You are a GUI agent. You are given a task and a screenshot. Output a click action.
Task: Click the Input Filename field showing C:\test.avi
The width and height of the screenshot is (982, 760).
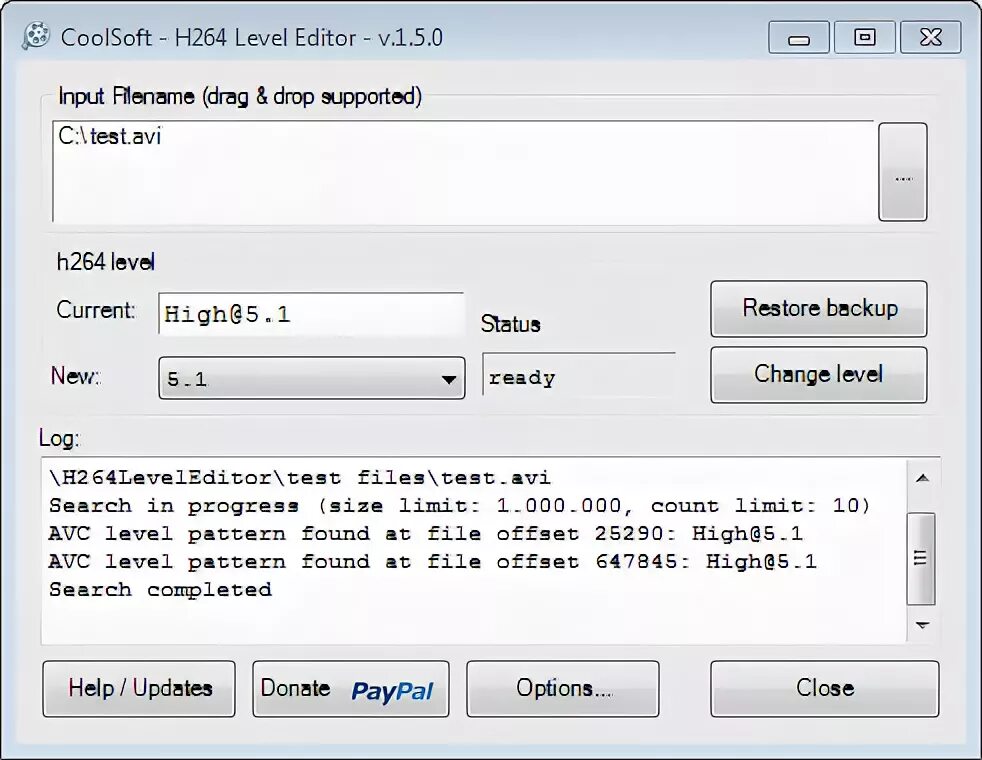coord(463,172)
